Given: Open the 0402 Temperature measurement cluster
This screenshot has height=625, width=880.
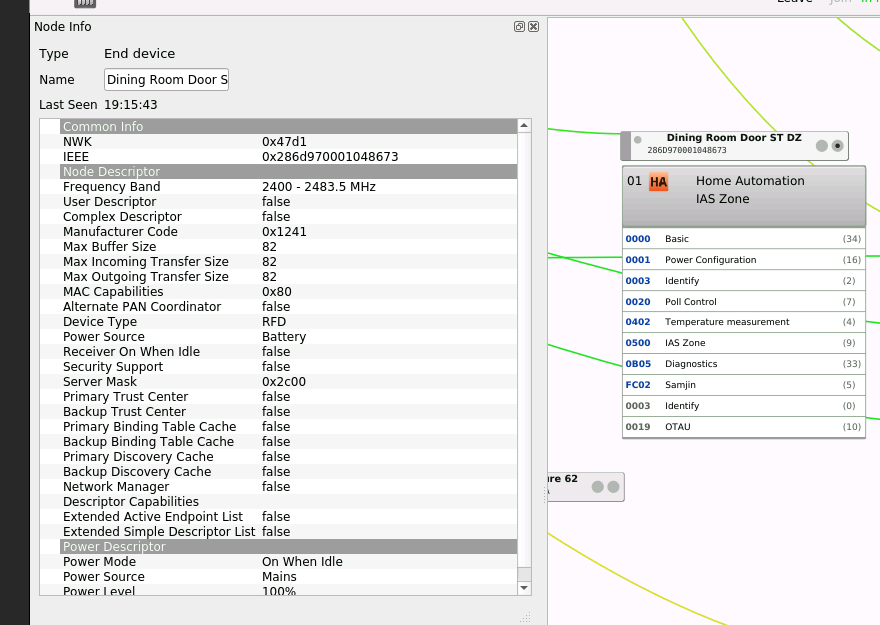Looking at the screenshot, I should (x=744, y=322).
